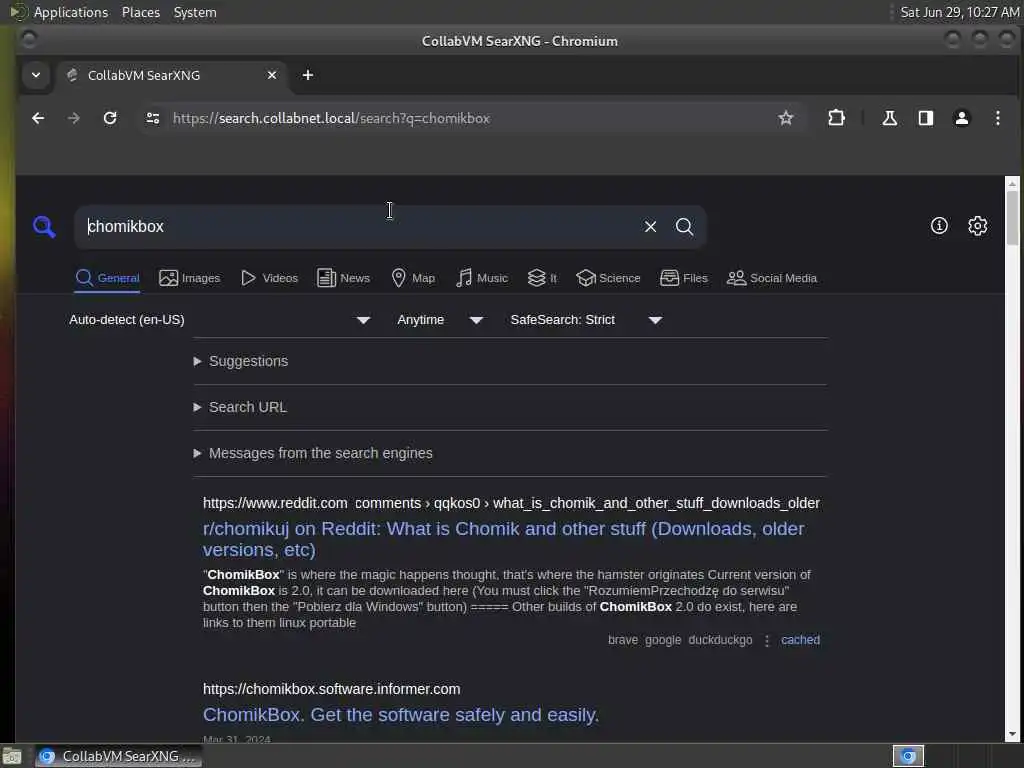The width and height of the screenshot is (1024, 768).
Task: Click the google engine label
Action: click(x=663, y=640)
